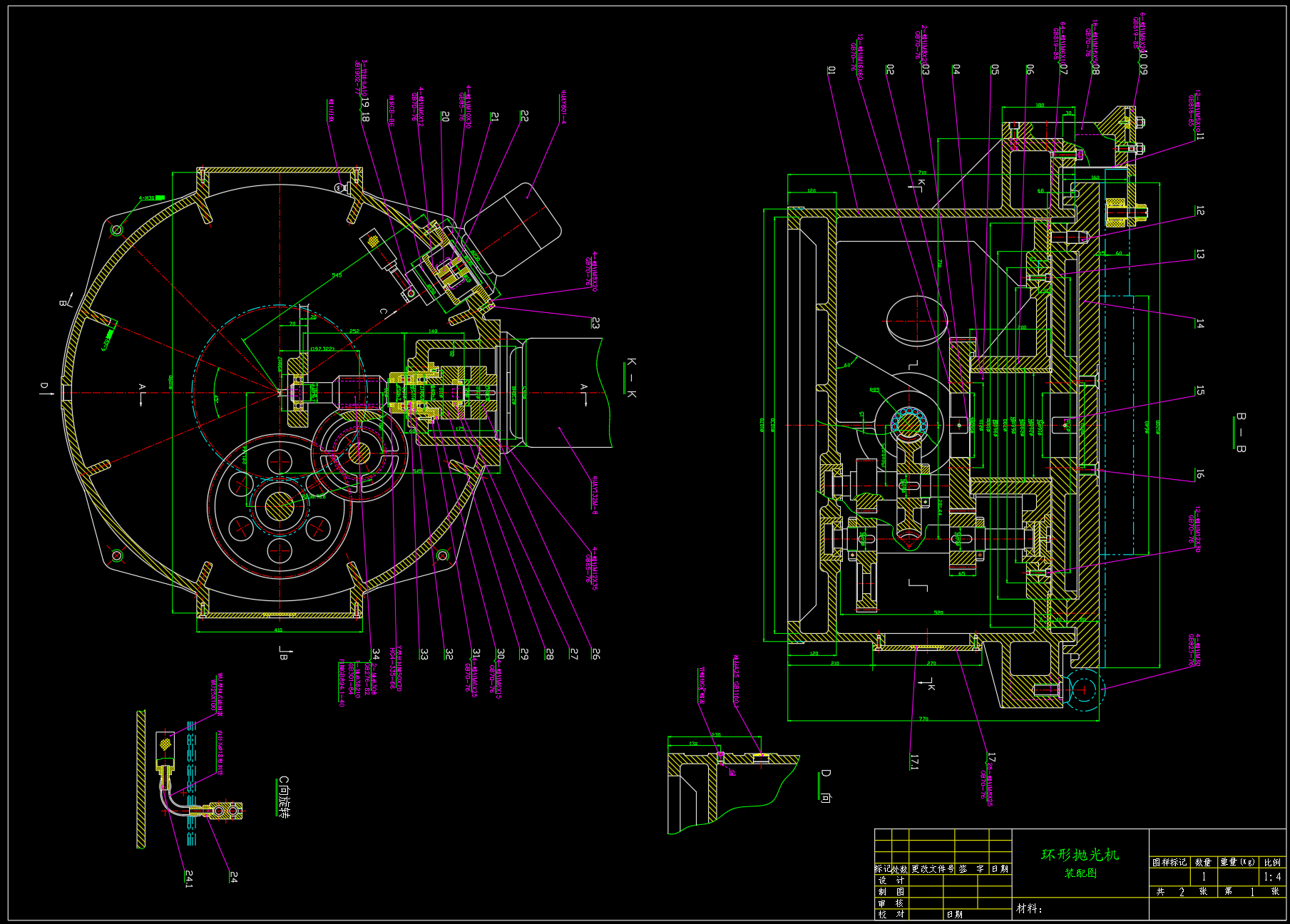Click part balloon number 26
The image size is (1290, 924).
coord(595,654)
